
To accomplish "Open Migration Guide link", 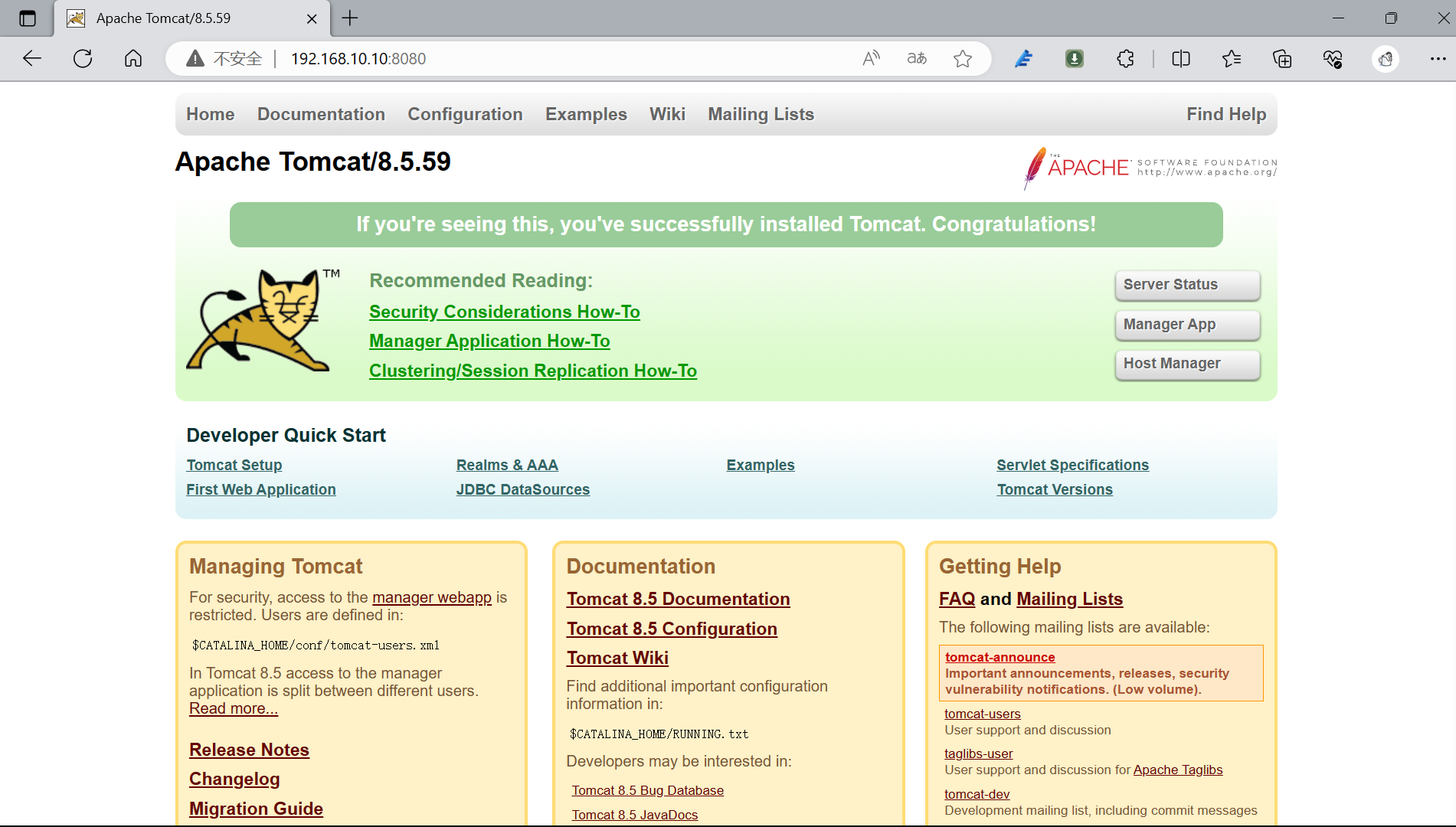I will [256, 809].
